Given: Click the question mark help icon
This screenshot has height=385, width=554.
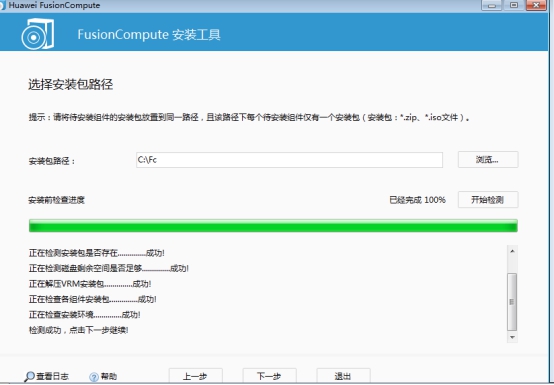Looking at the screenshot, I should pos(94,377).
